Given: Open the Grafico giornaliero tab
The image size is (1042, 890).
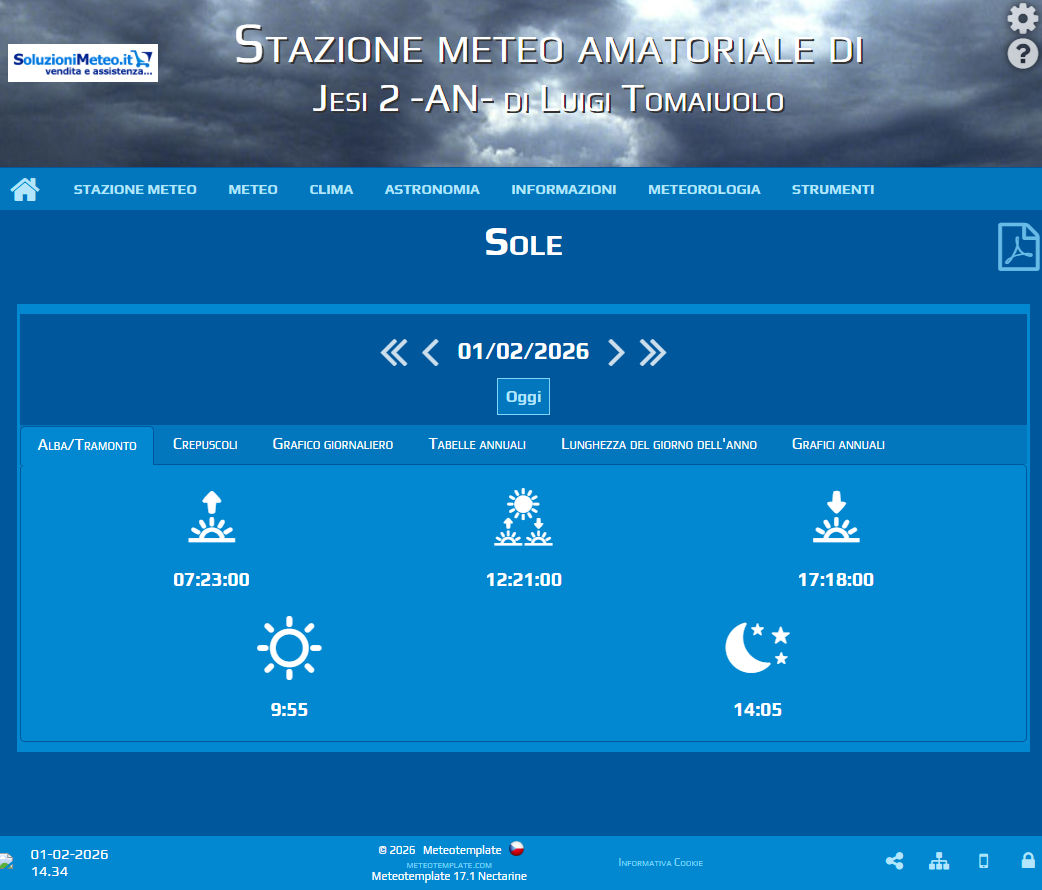Looking at the screenshot, I should coord(333,444).
